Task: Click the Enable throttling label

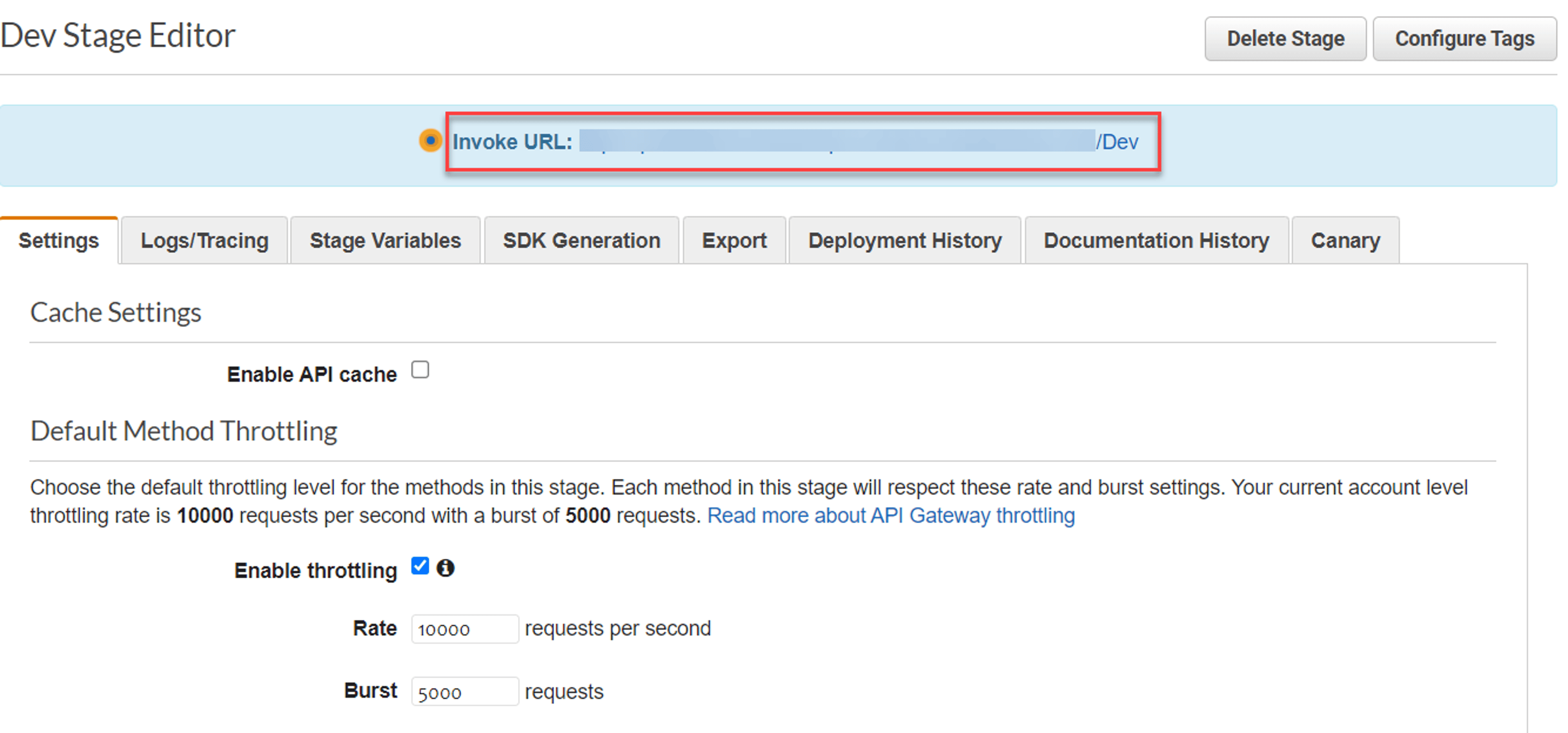Action: (315, 571)
